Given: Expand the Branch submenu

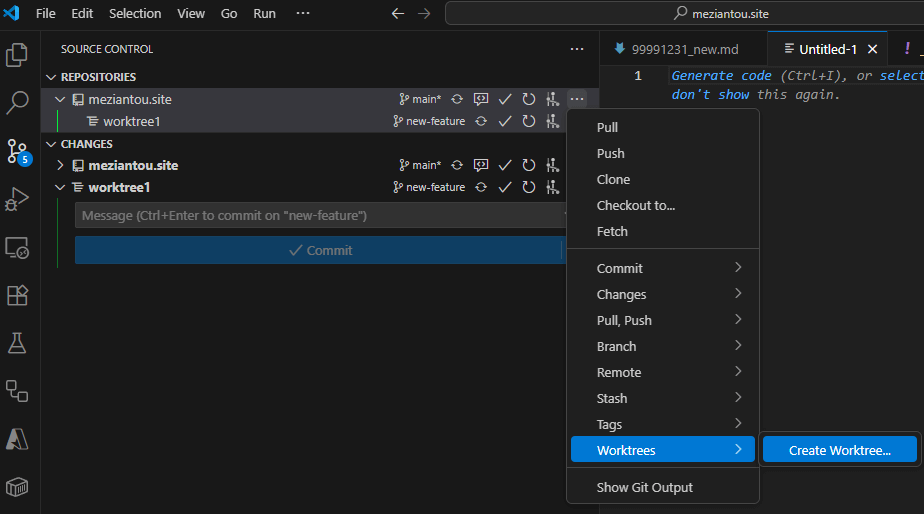Looking at the screenshot, I should [x=663, y=346].
